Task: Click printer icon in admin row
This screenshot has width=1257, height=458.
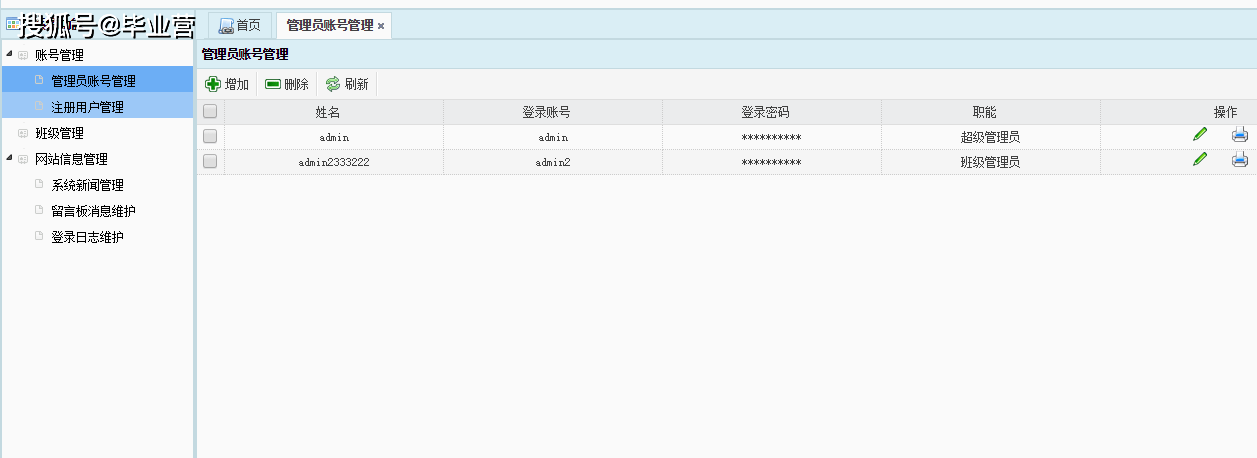Action: (1240, 134)
